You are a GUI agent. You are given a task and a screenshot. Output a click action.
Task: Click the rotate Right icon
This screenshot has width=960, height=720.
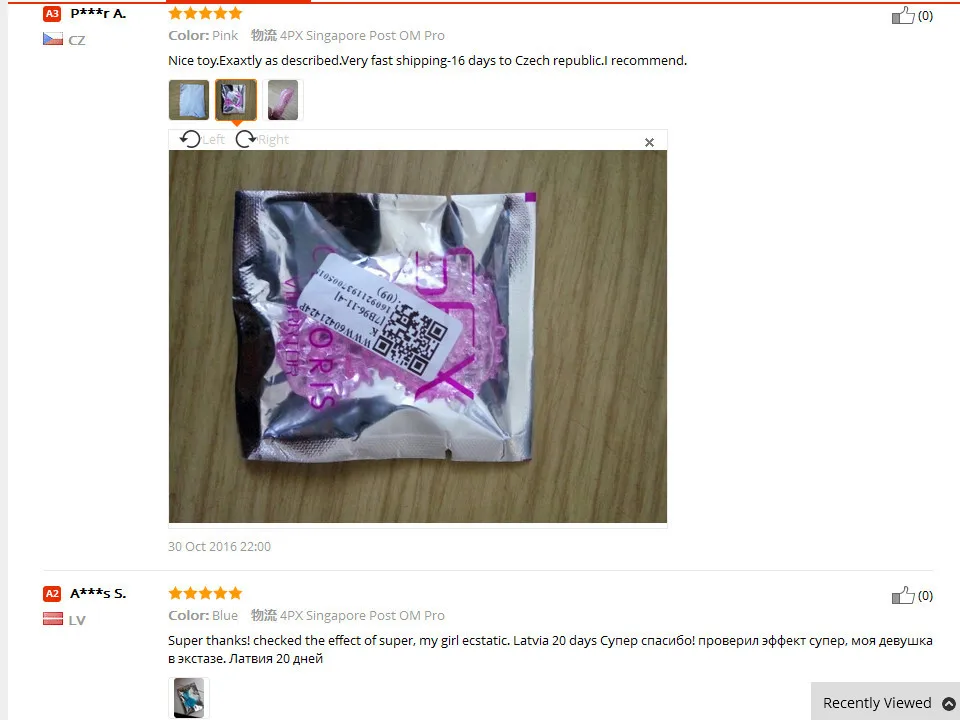click(246, 140)
